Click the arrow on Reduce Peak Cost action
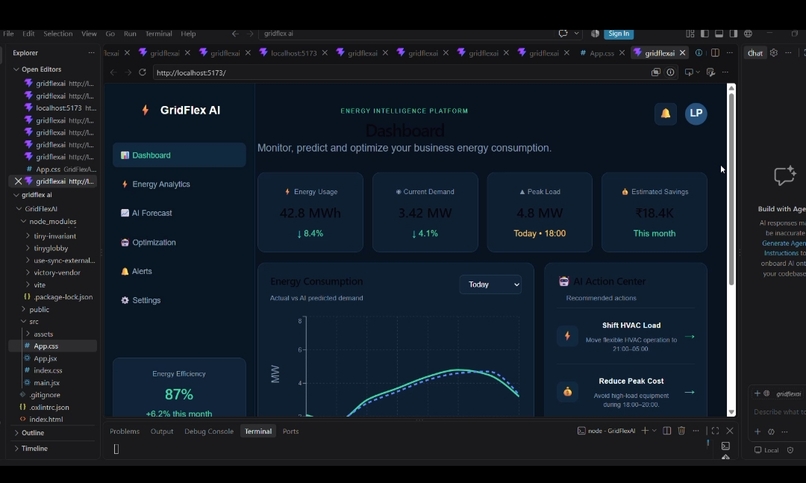Viewport: 806px width, 483px height. 690,392
